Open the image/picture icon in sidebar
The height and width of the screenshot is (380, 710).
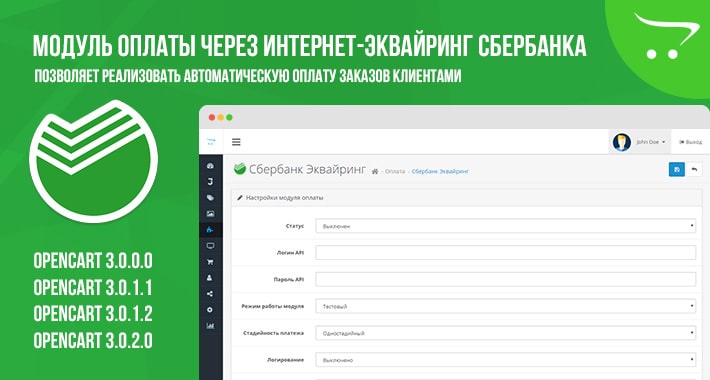(210, 214)
